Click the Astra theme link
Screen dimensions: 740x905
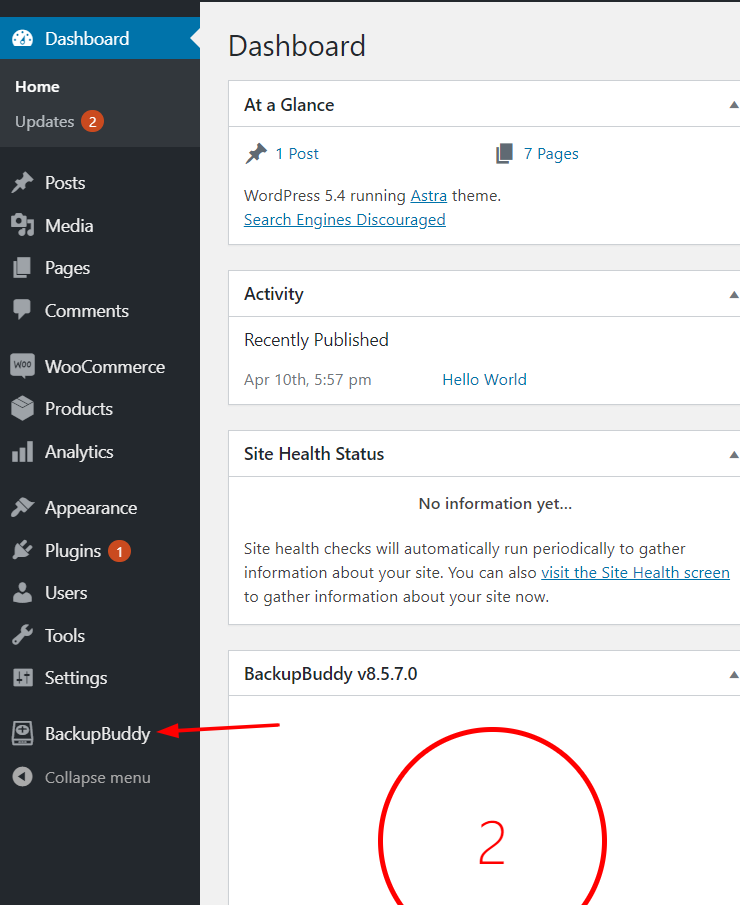[x=429, y=196]
